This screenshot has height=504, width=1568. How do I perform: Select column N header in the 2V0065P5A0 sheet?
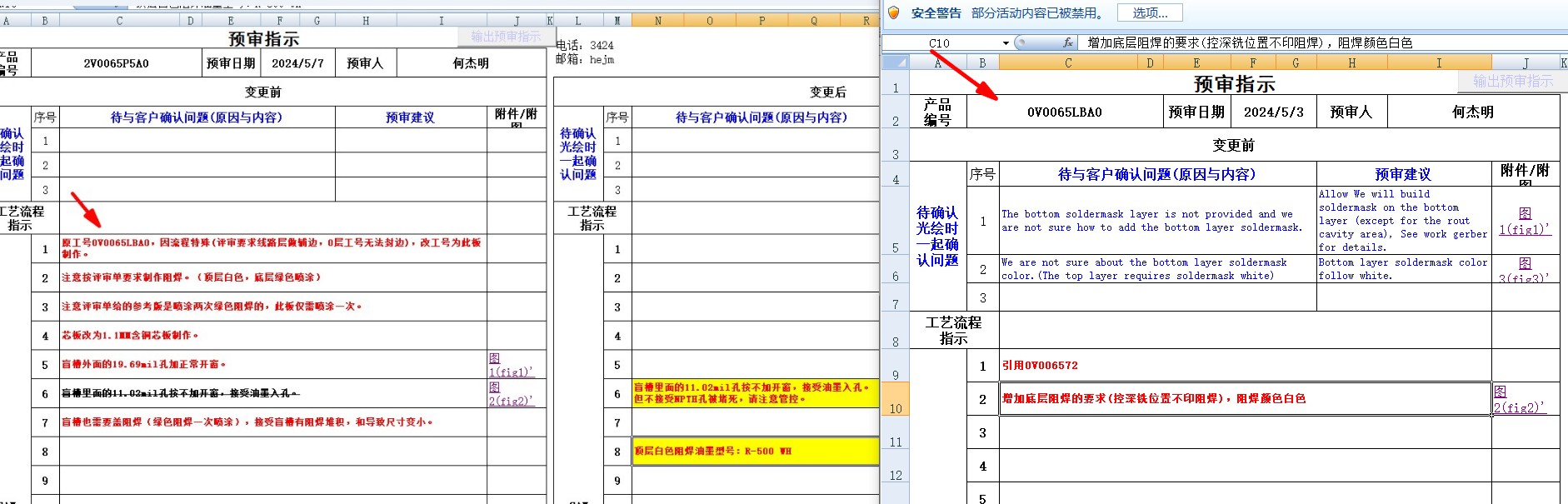[658, 21]
